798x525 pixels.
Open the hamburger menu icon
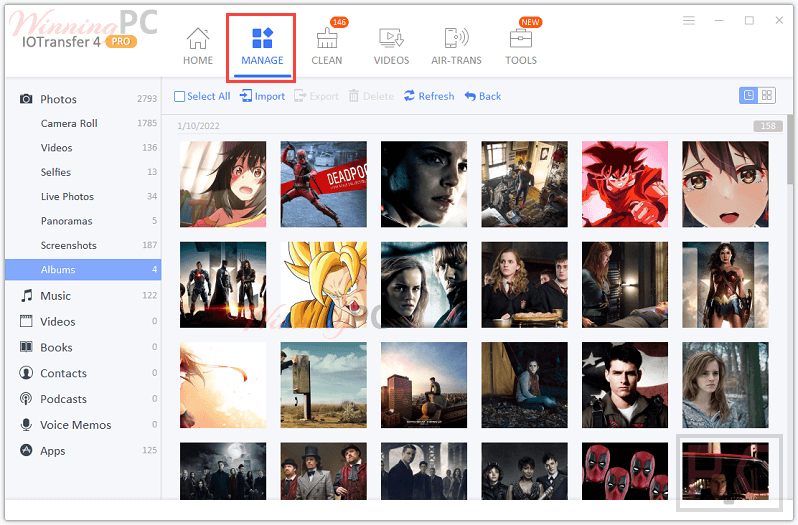coord(689,20)
